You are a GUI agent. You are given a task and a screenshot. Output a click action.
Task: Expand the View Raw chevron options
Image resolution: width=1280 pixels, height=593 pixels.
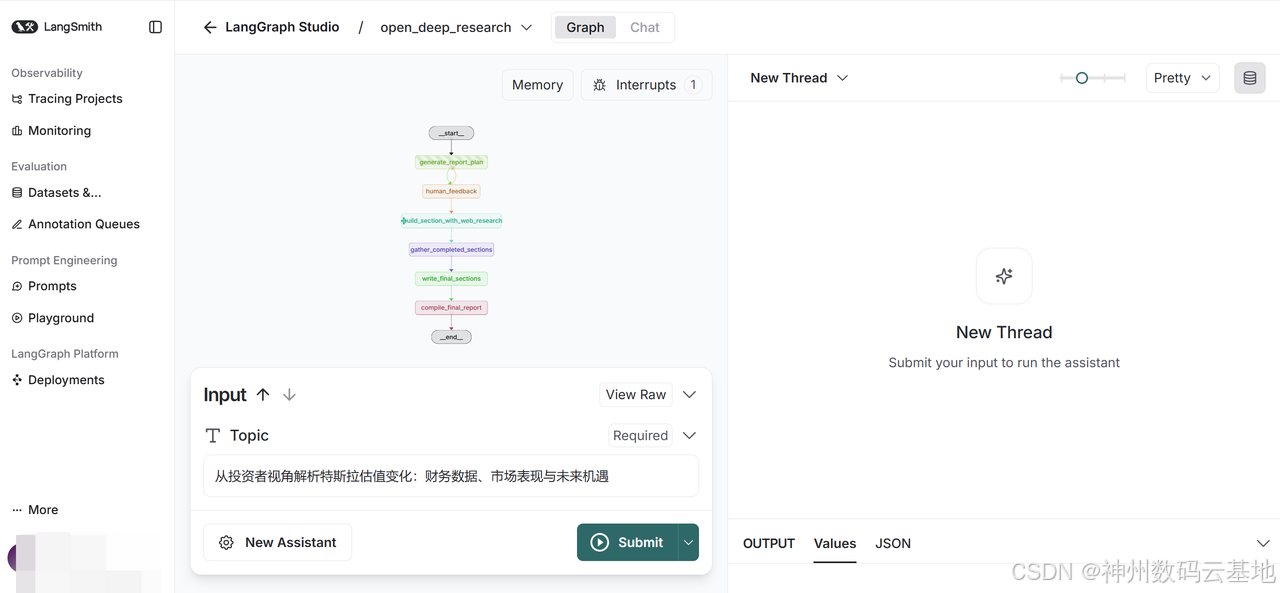(689, 395)
